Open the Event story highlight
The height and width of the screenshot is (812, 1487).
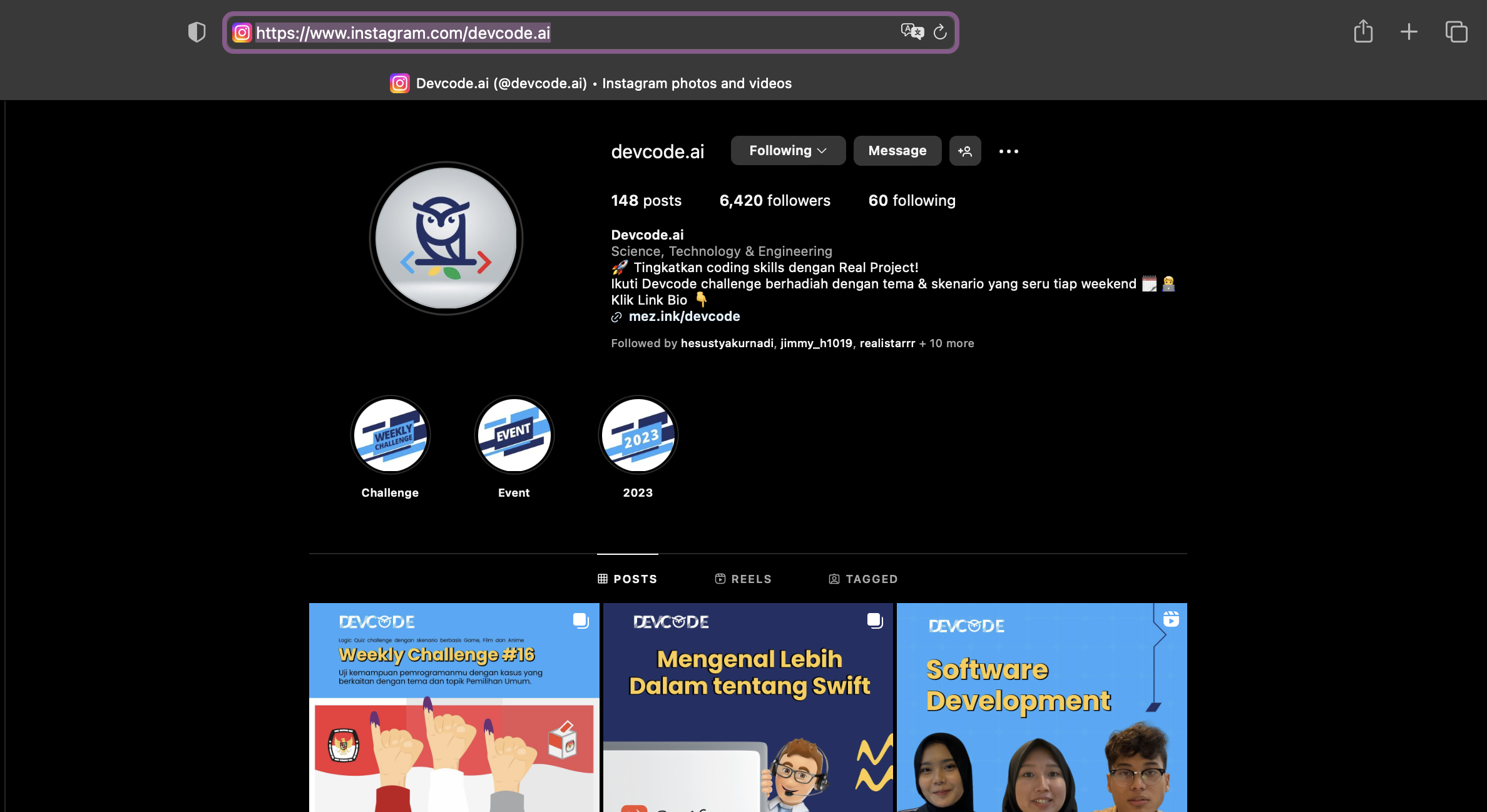[514, 435]
